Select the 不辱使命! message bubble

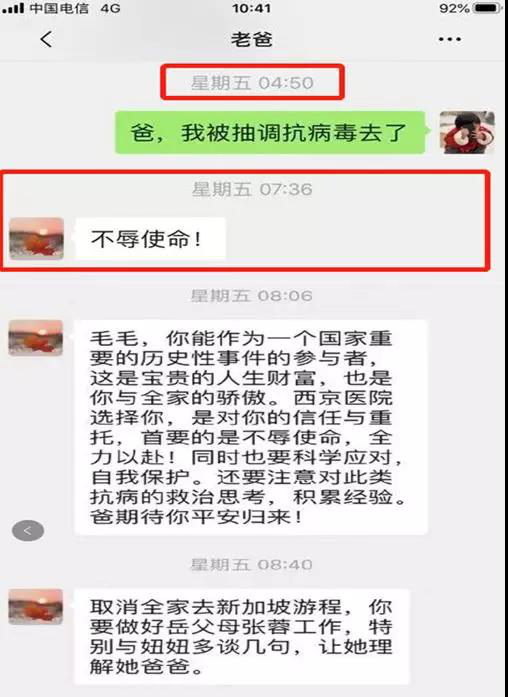[x=151, y=239]
